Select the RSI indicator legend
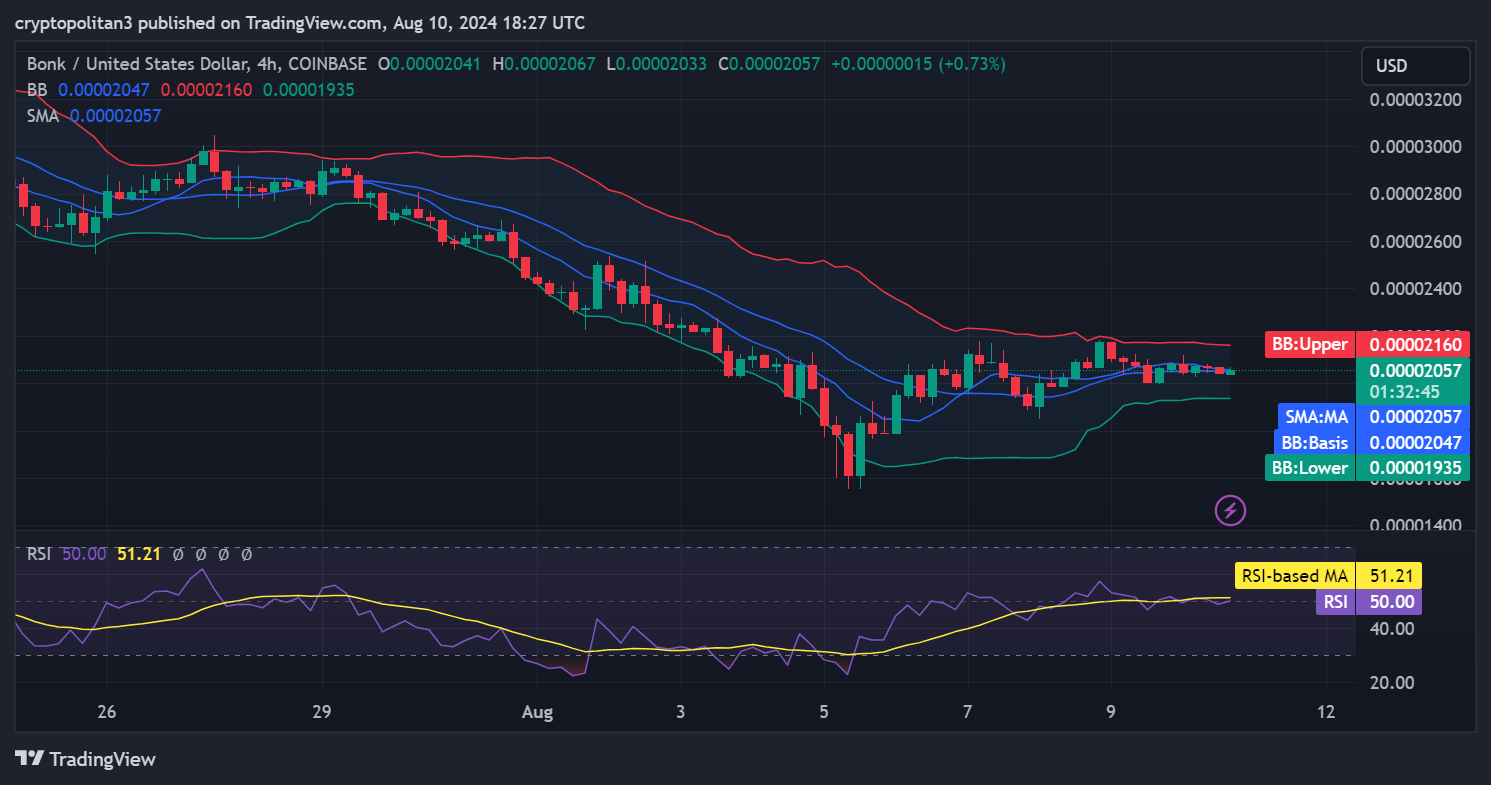The image size is (1491, 785). click(x=39, y=553)
